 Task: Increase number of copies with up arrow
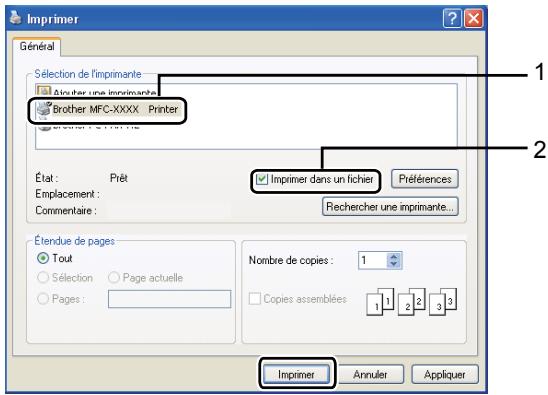click(394, 257)
